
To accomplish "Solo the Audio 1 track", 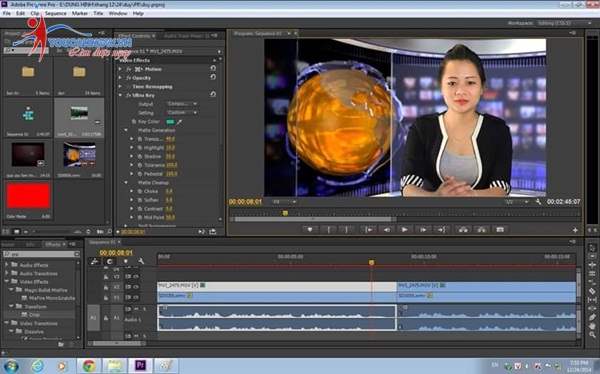I will pos(145,309).
